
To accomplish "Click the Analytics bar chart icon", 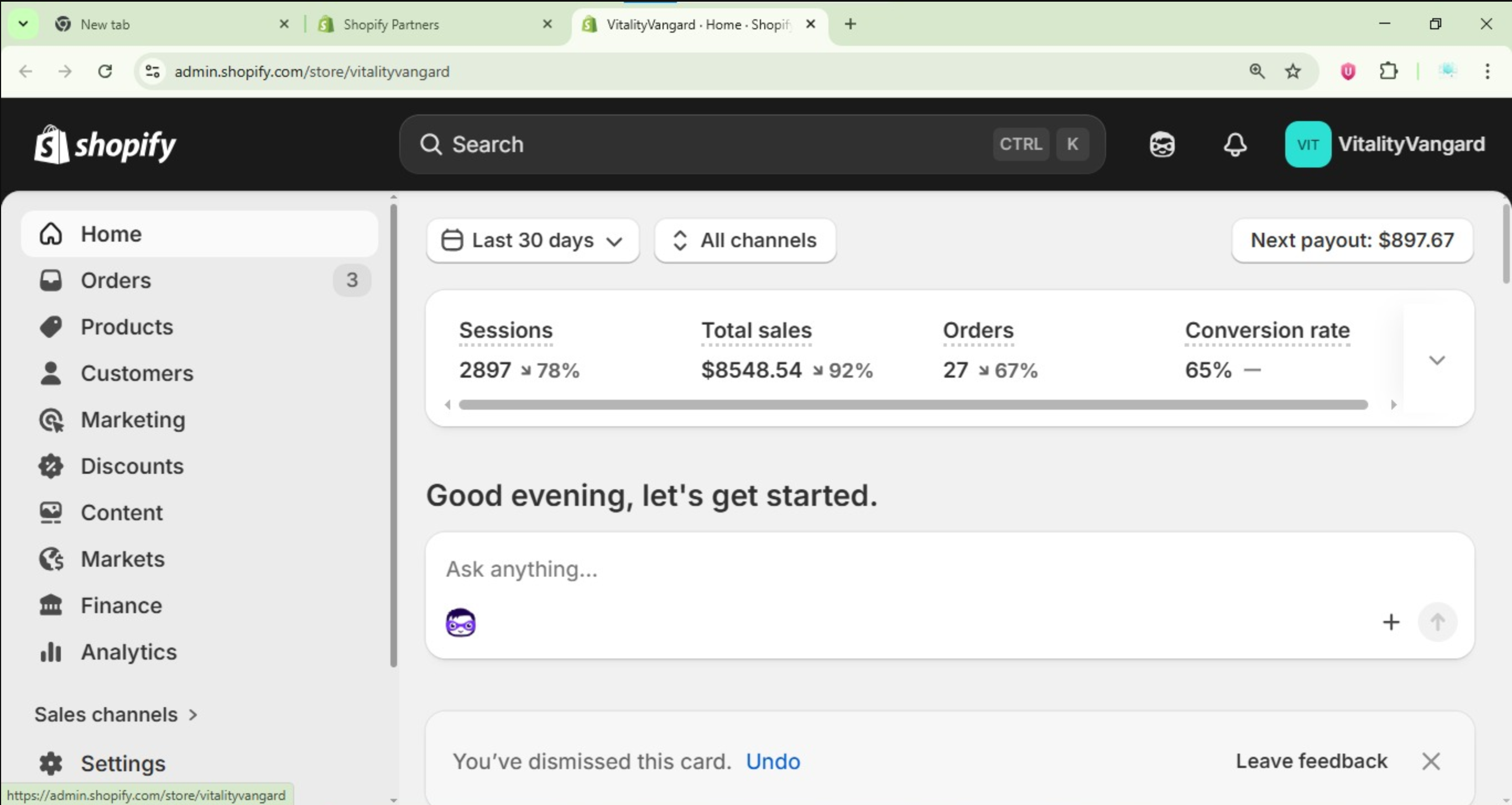I will (x=51, y=651).
